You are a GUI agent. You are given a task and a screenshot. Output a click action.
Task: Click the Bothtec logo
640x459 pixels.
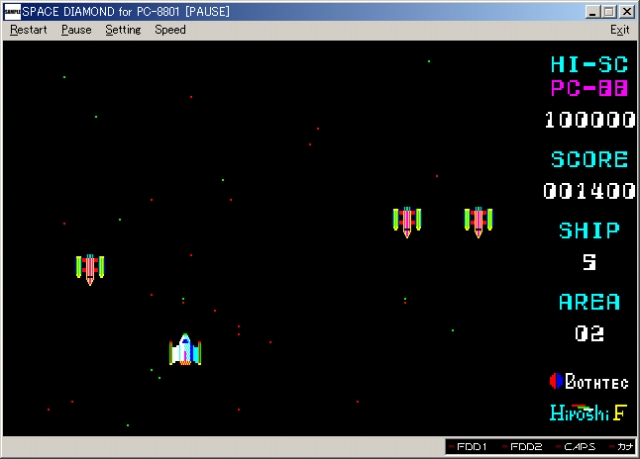[x=589, y=382]
